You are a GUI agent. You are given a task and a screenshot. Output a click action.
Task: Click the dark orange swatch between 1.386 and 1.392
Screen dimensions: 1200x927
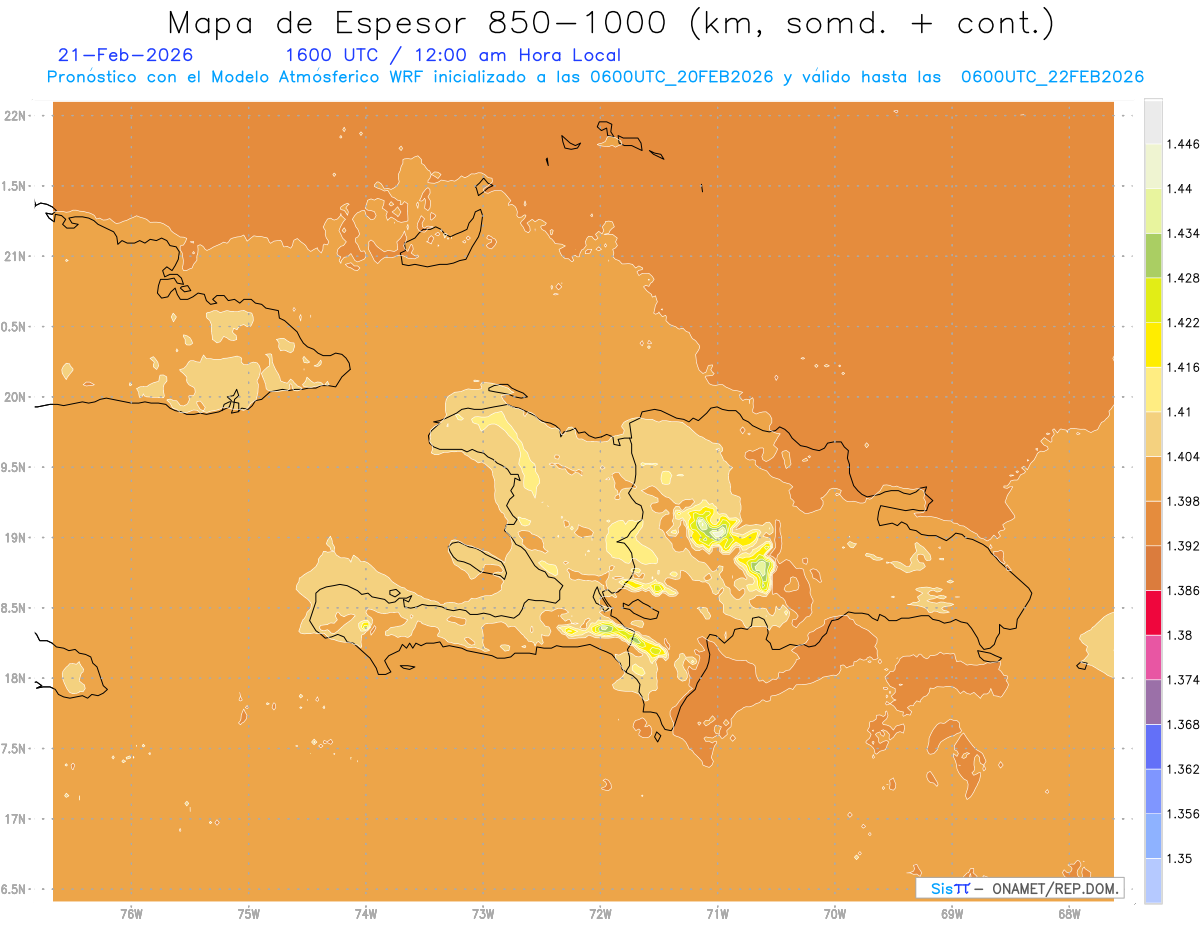pos(1153,568)
